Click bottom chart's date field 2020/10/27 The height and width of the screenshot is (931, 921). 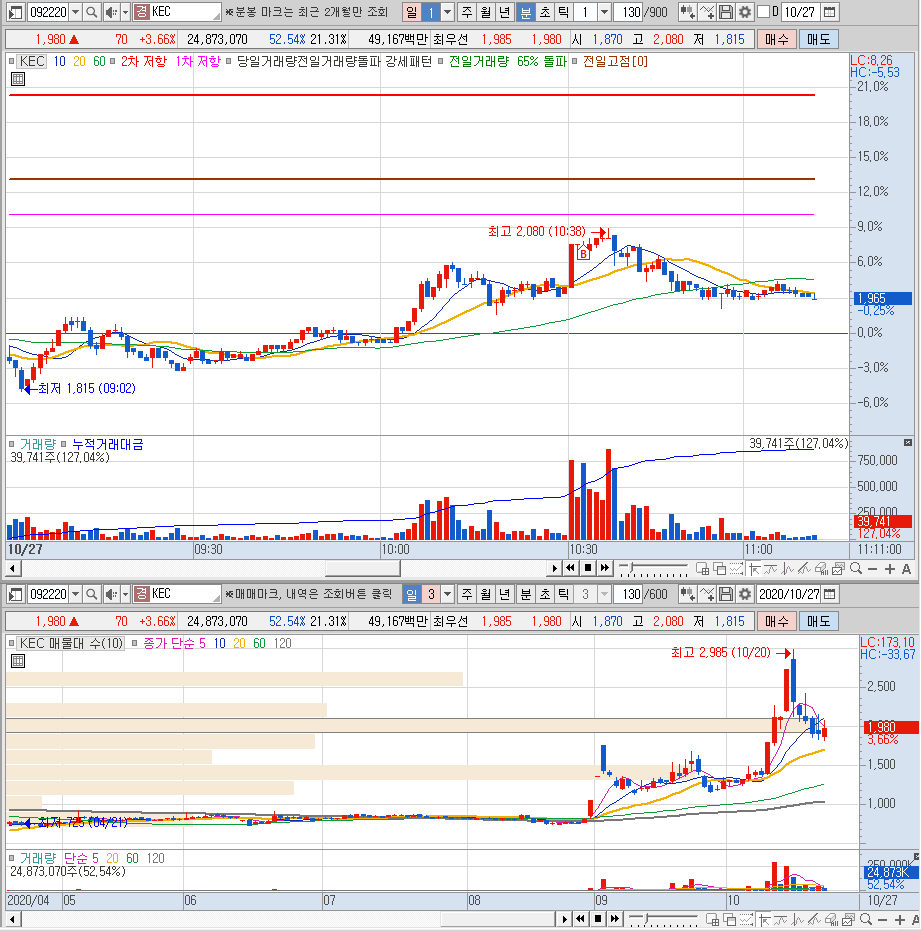tap(789, 594)
